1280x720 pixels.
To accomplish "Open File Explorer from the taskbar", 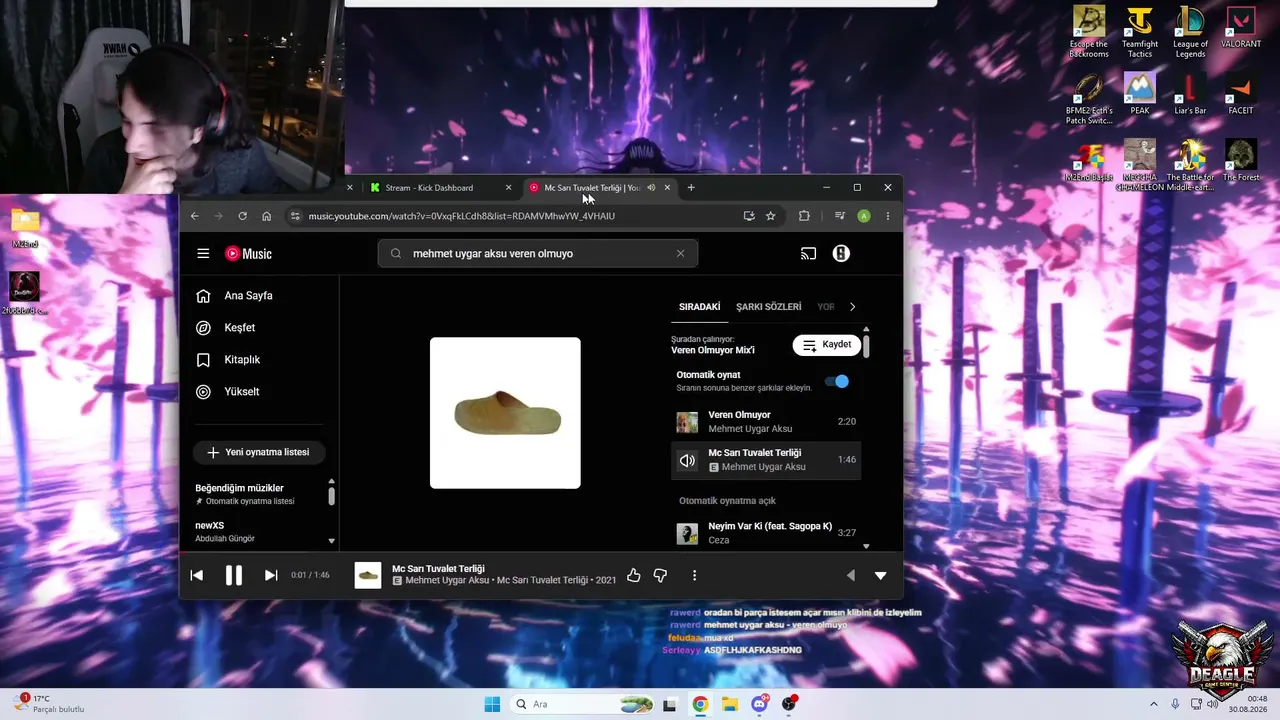I will coord(730,704).
